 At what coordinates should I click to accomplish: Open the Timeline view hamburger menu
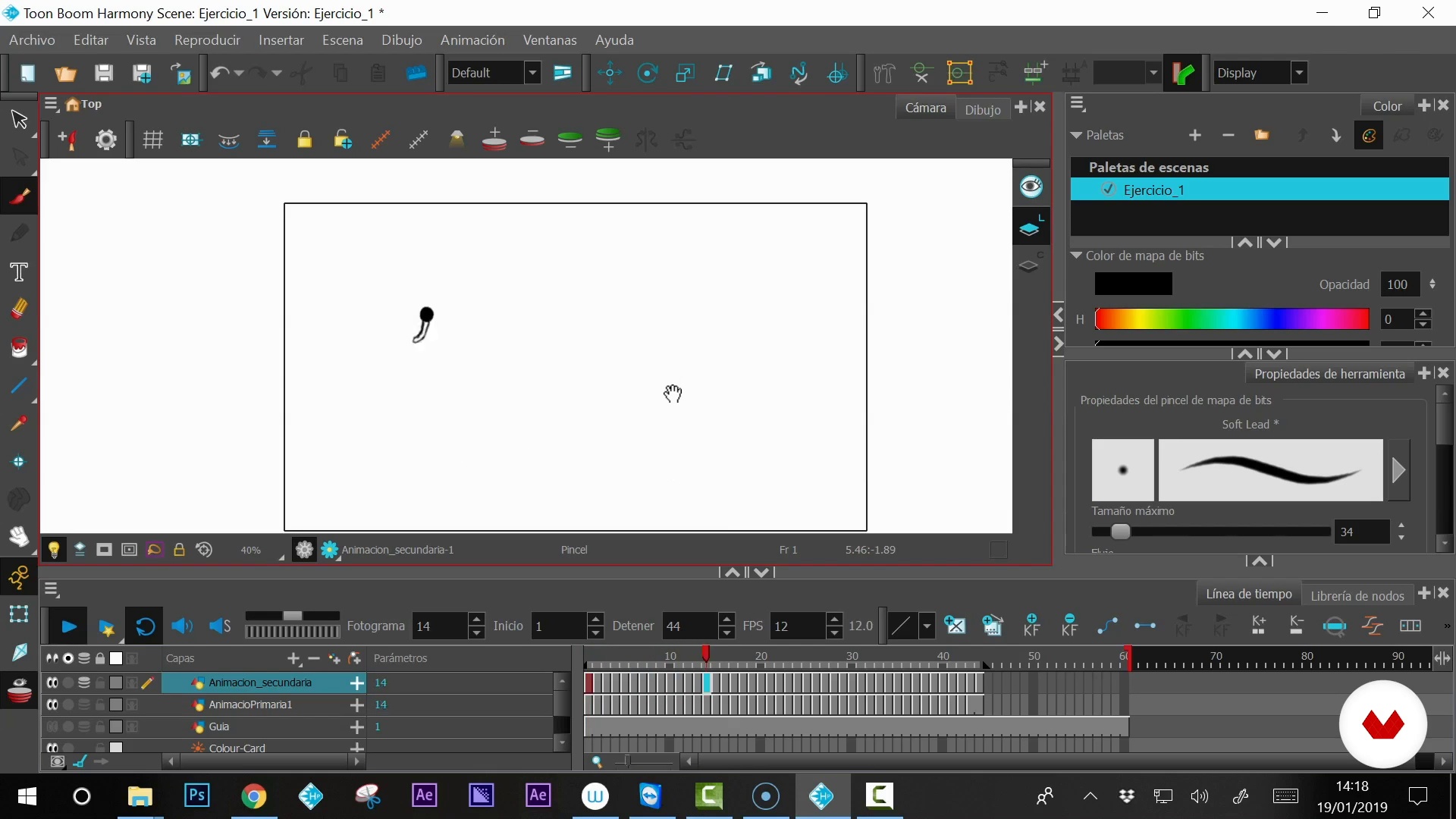(52, 589)
